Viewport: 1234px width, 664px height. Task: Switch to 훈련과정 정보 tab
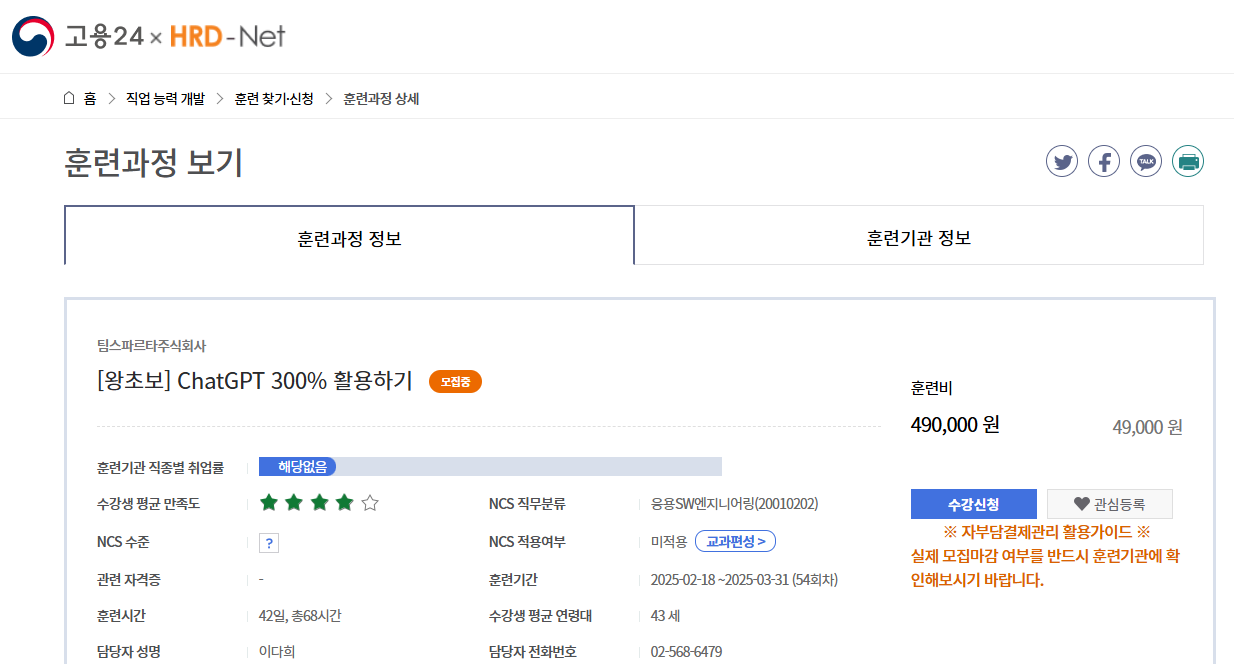click(349, 238)
